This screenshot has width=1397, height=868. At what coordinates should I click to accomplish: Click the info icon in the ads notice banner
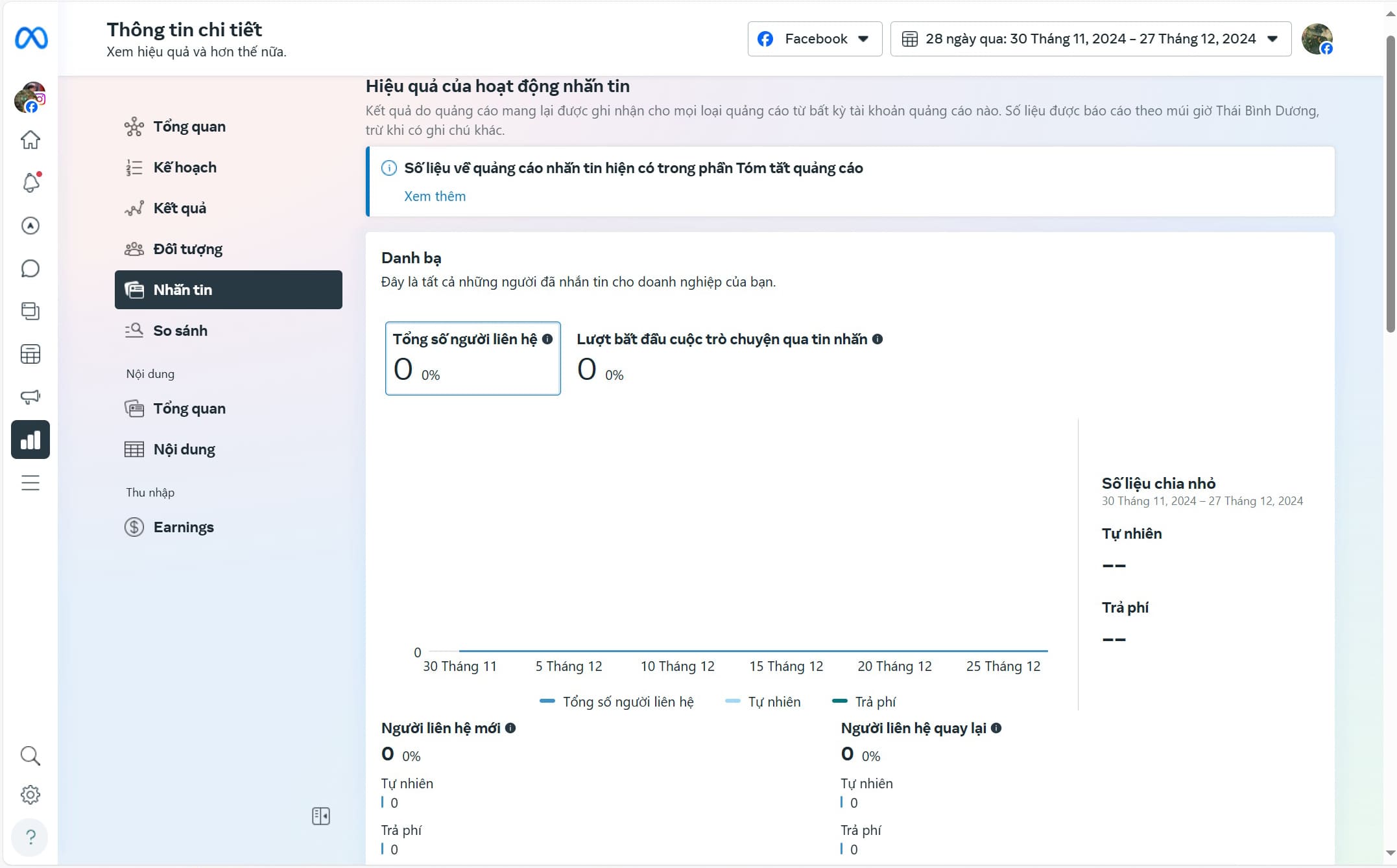[389, 169]
